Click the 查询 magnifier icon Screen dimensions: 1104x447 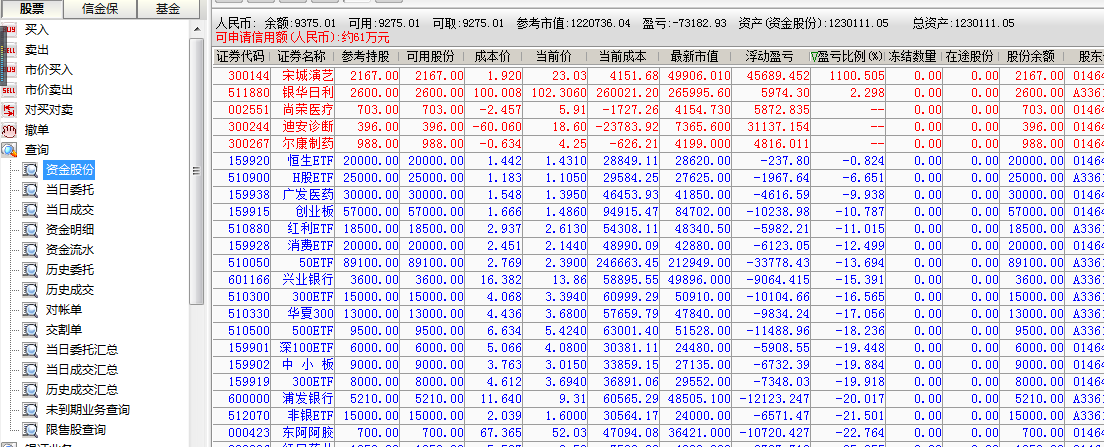pos(8,150)
